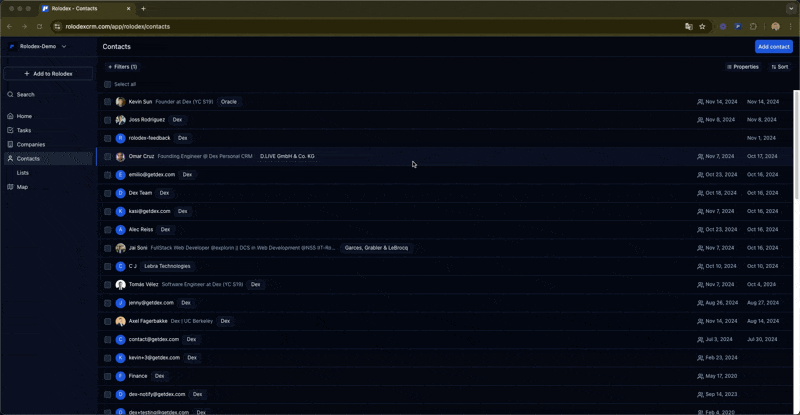Open contact dex-notify@getdex.com
The image size is (800, 415).
point(157,394)
